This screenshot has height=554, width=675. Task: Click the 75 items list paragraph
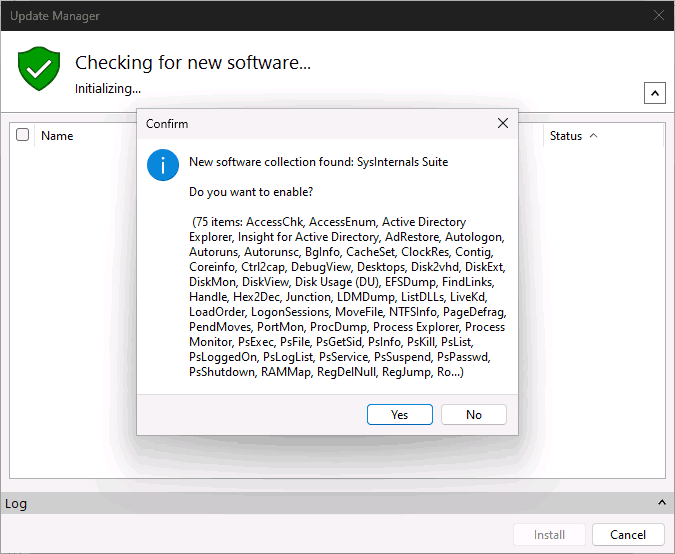coord(347,297)
